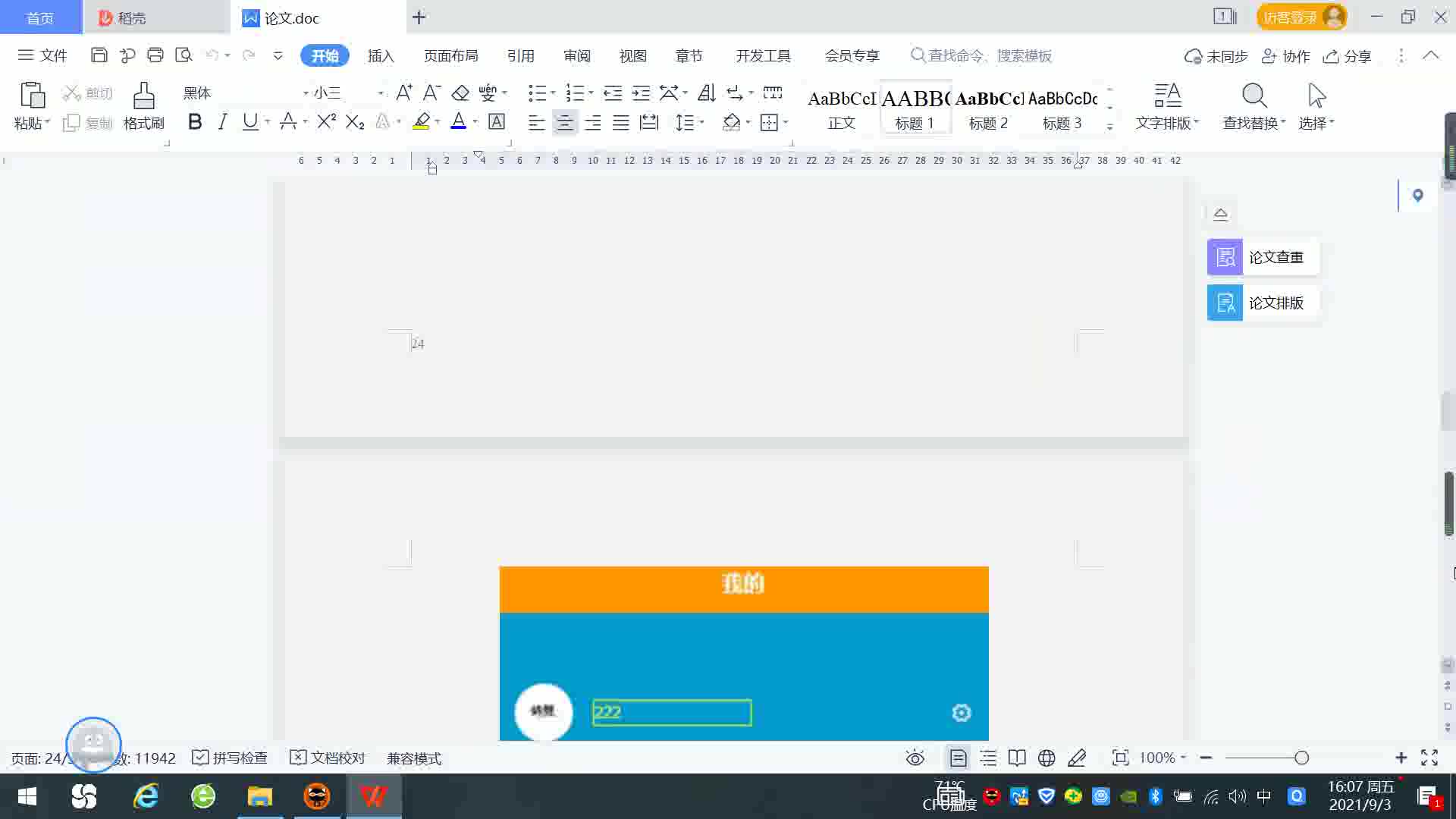Open the 插入 ribbon tab
The image size is (1456, 819).
point(381,56)
